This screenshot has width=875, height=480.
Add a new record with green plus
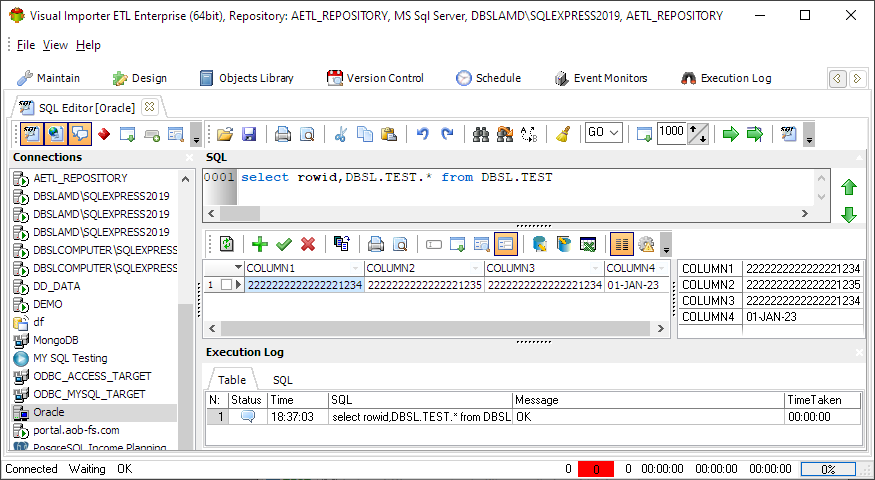tap(260, 244)
